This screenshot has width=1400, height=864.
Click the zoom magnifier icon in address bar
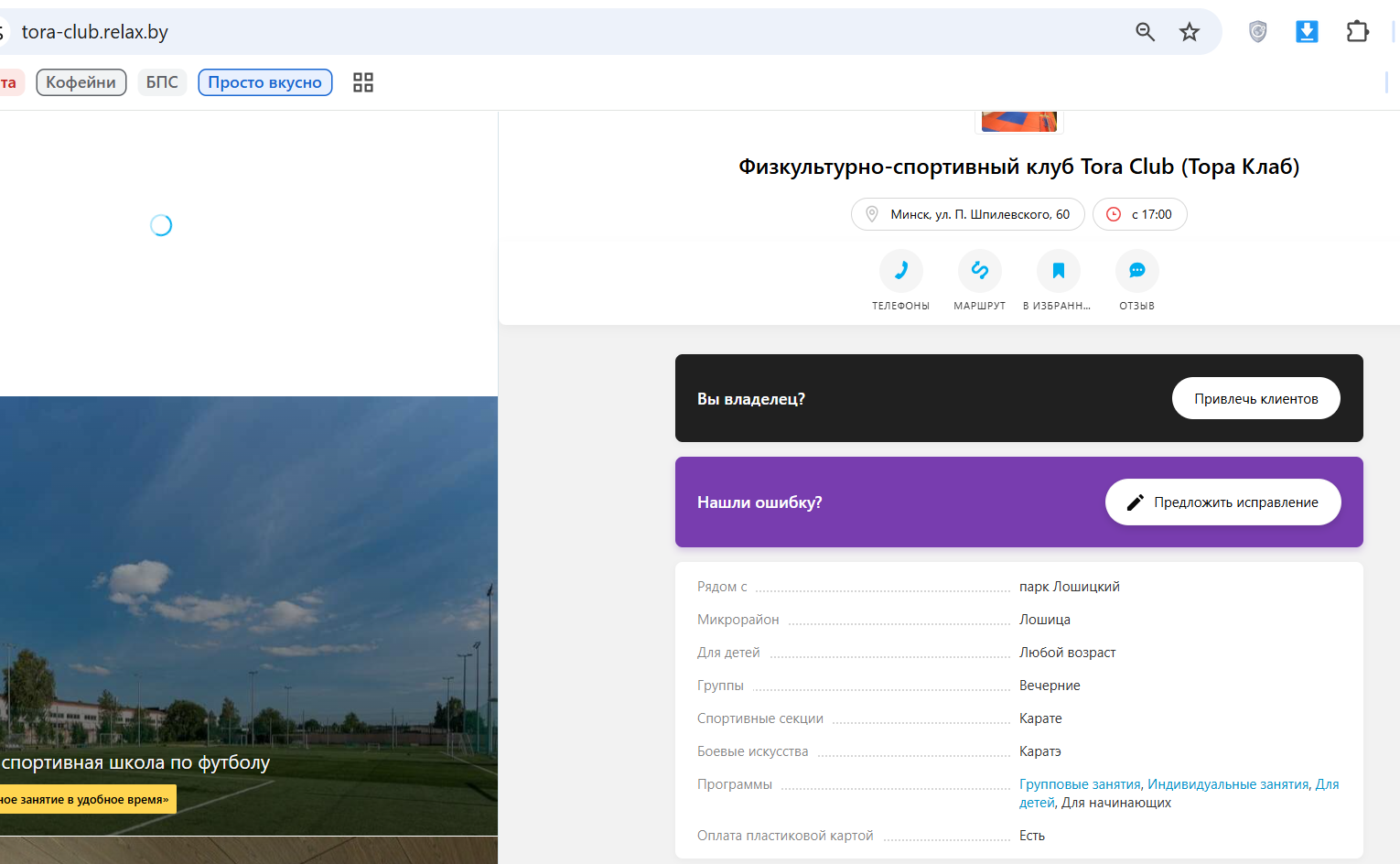point(1145,32)
